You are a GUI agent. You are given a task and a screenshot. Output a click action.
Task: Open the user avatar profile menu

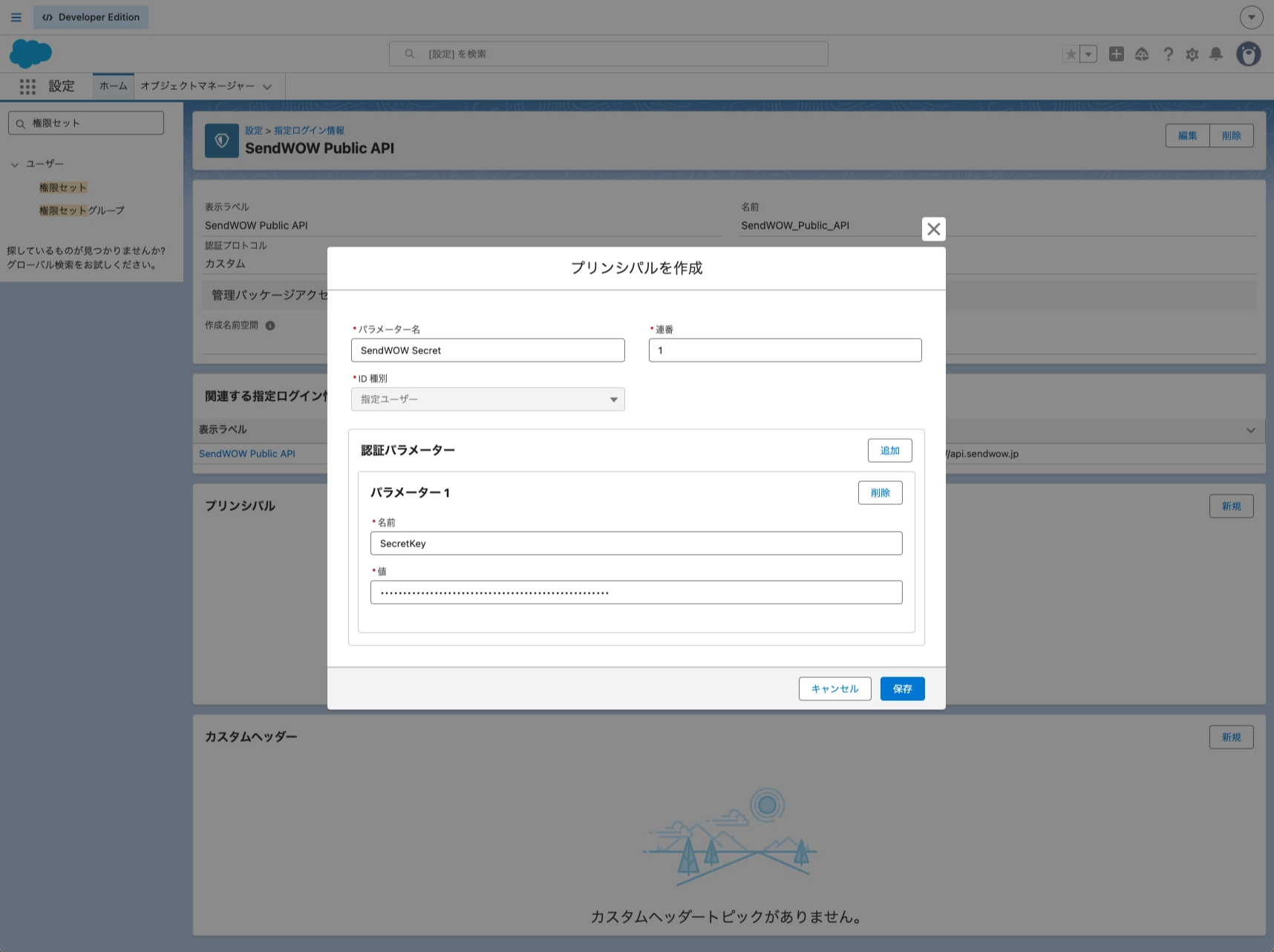(1249, 54)
